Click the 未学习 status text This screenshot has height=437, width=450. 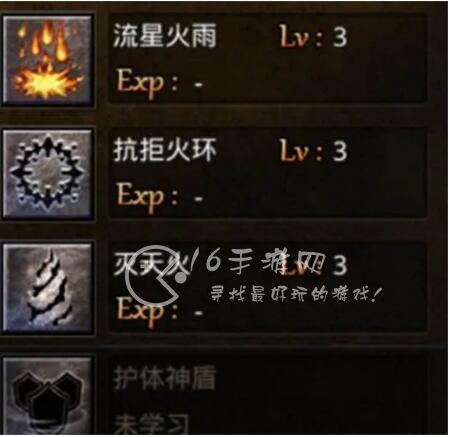[x=152, y=425]
